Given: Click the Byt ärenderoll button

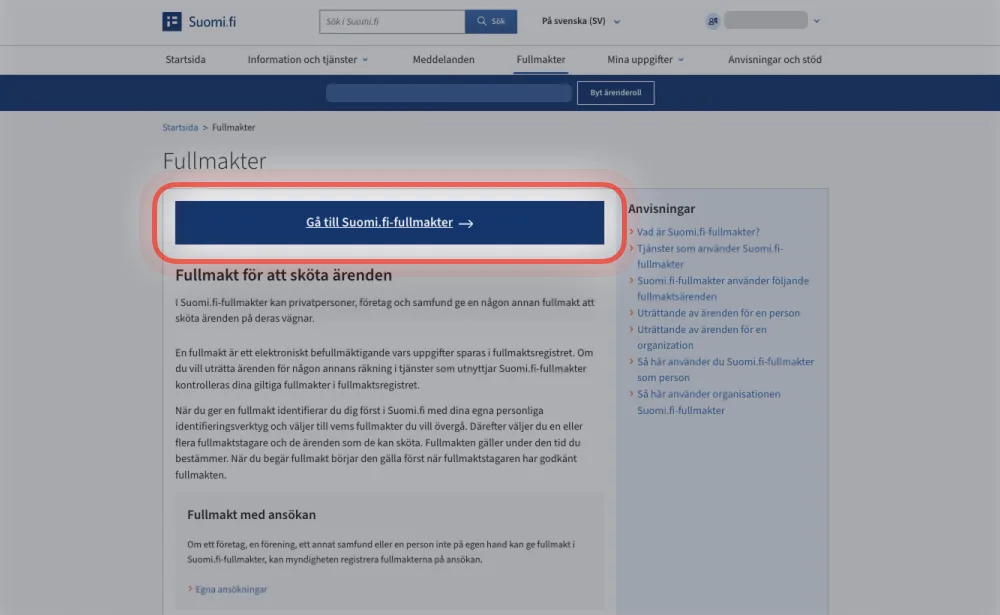Looking at the screenshot, I should [x=615, y=93].
